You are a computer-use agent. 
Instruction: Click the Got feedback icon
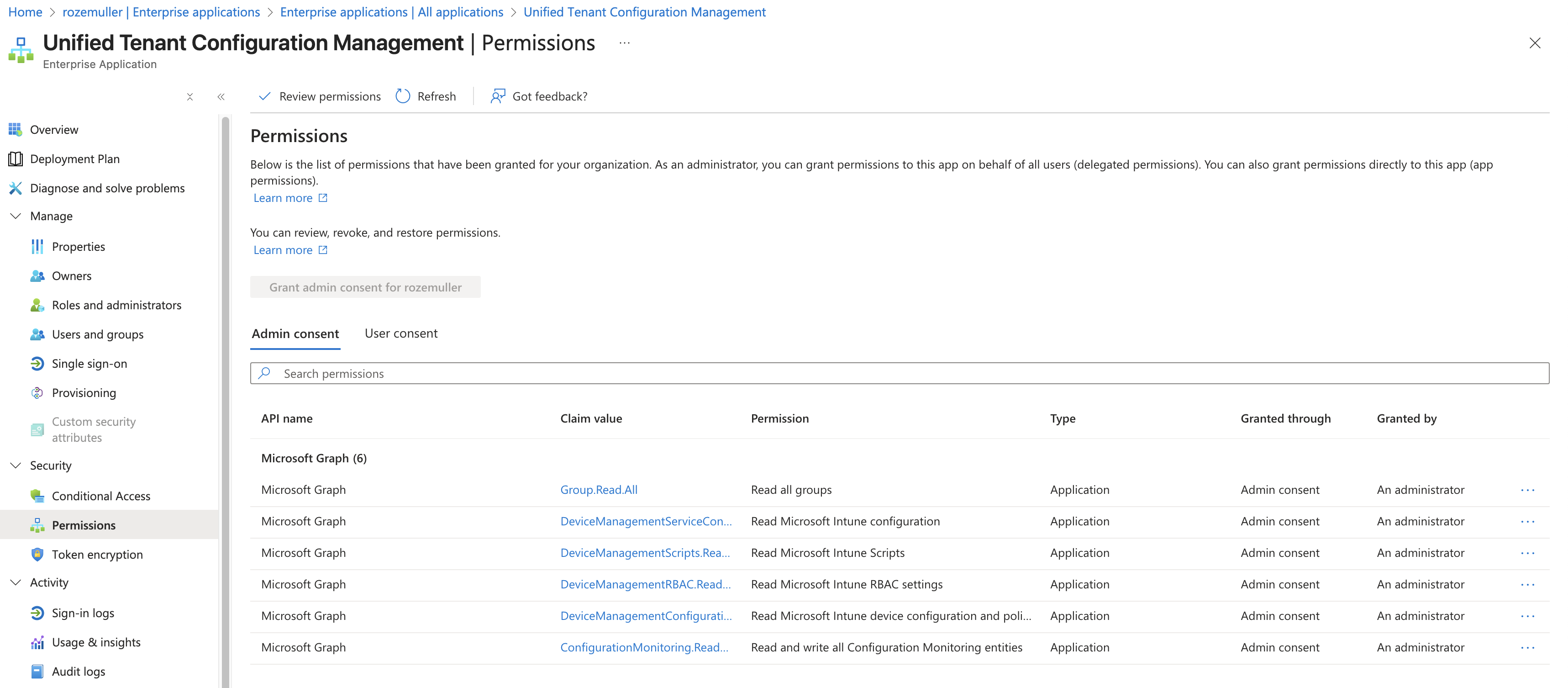498,96
